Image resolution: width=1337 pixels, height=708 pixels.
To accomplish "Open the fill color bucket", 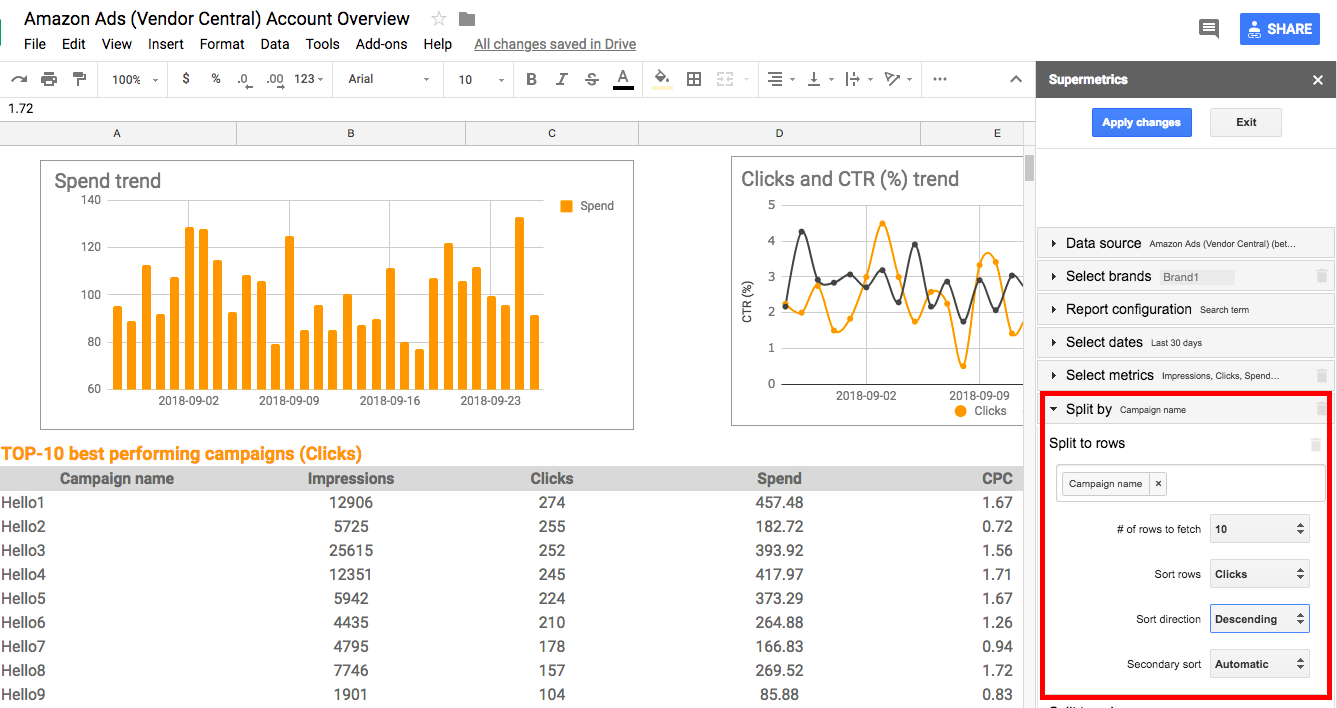I will tap(662, 79).
